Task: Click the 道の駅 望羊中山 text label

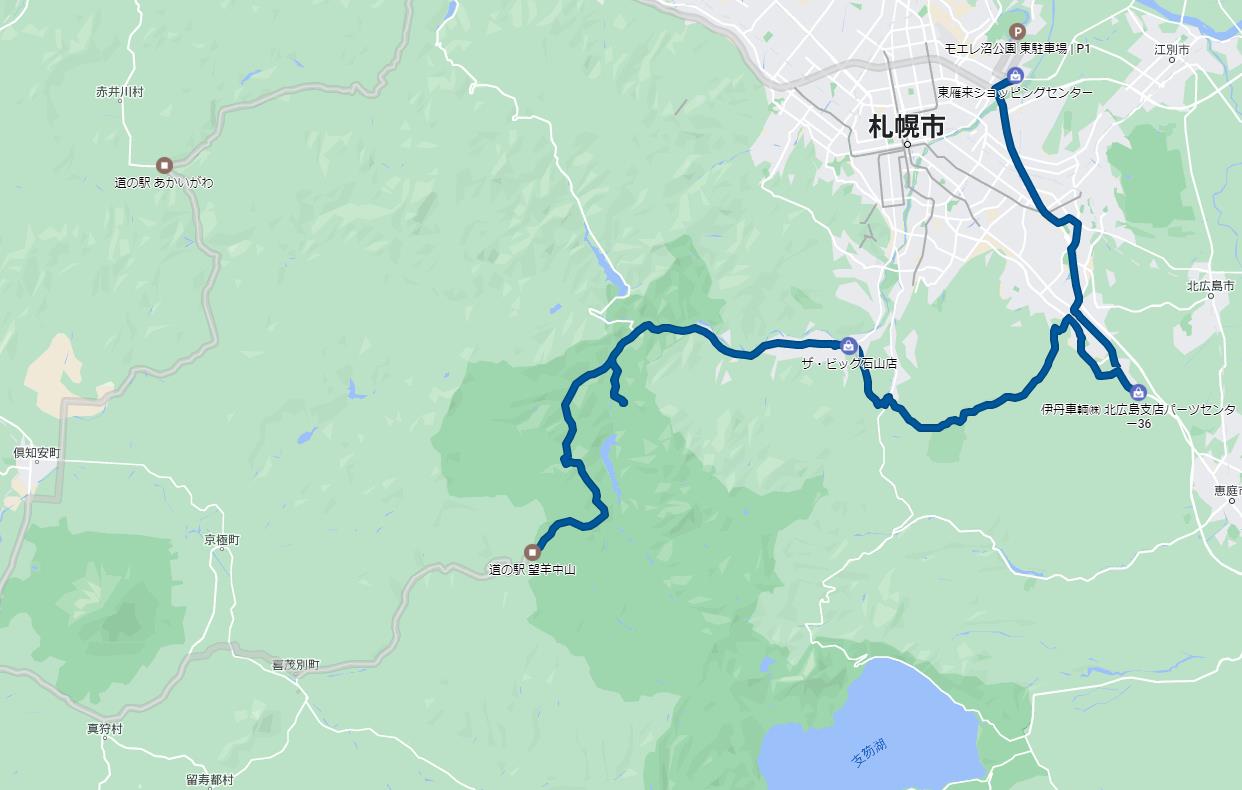Action: point(532,570)
